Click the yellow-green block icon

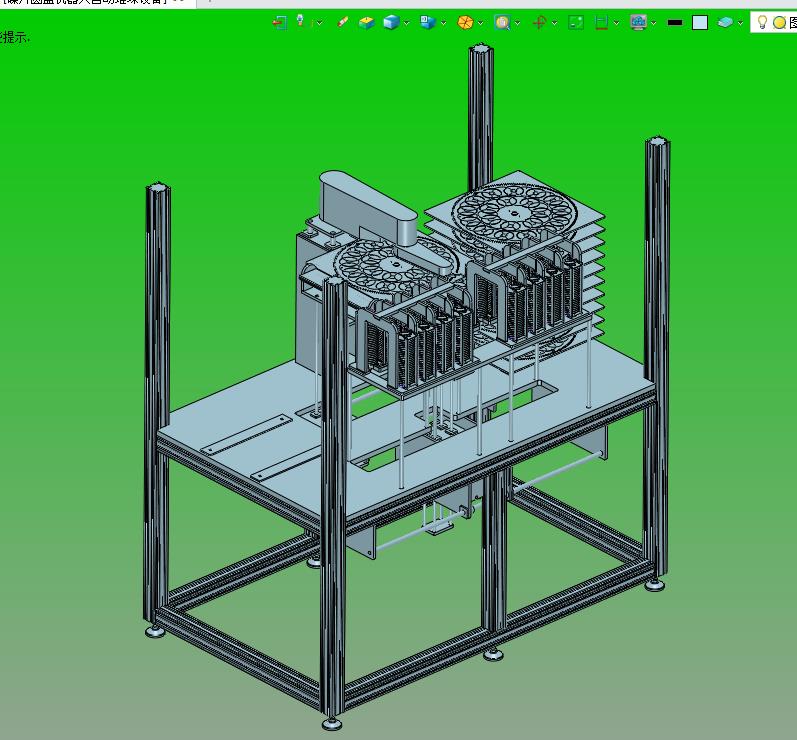pyautogui.click(x=366, y=22)
